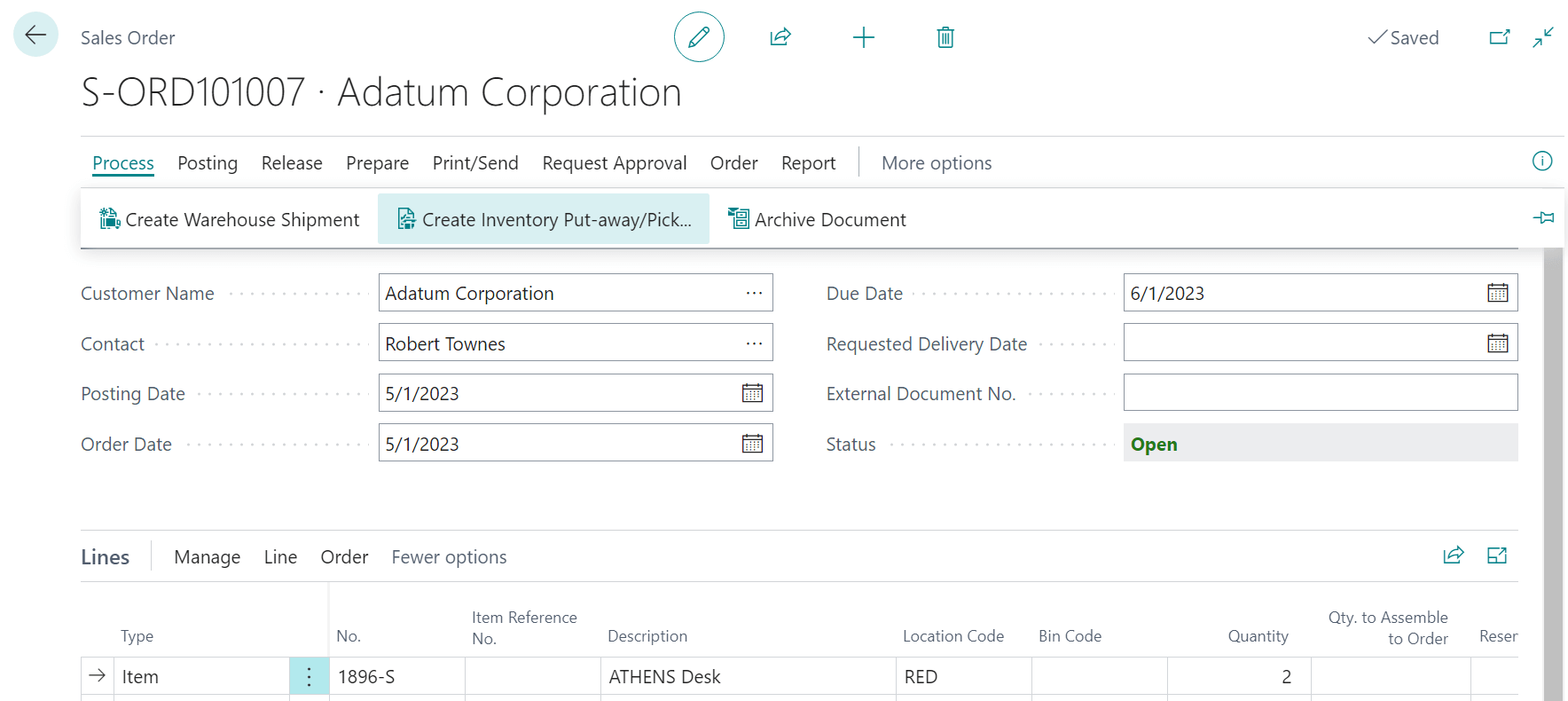
Task: Collapse the page with the diagonal arrows icon
Action: [1543, 36]
